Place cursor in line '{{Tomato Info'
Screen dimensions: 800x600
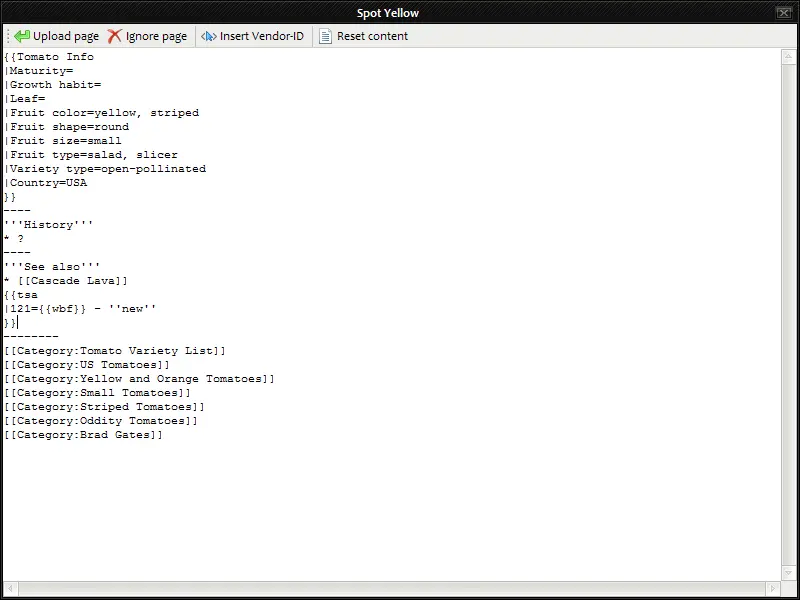(x=49, y=57)
